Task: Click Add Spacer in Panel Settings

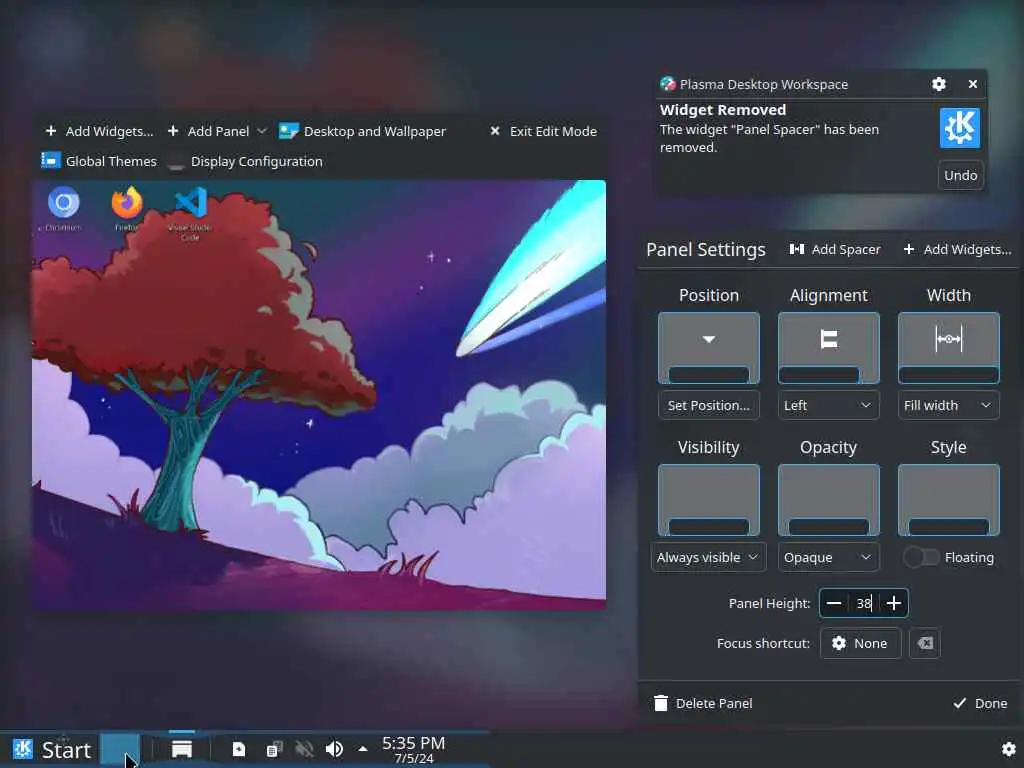Action: click(x=835, y=249)
